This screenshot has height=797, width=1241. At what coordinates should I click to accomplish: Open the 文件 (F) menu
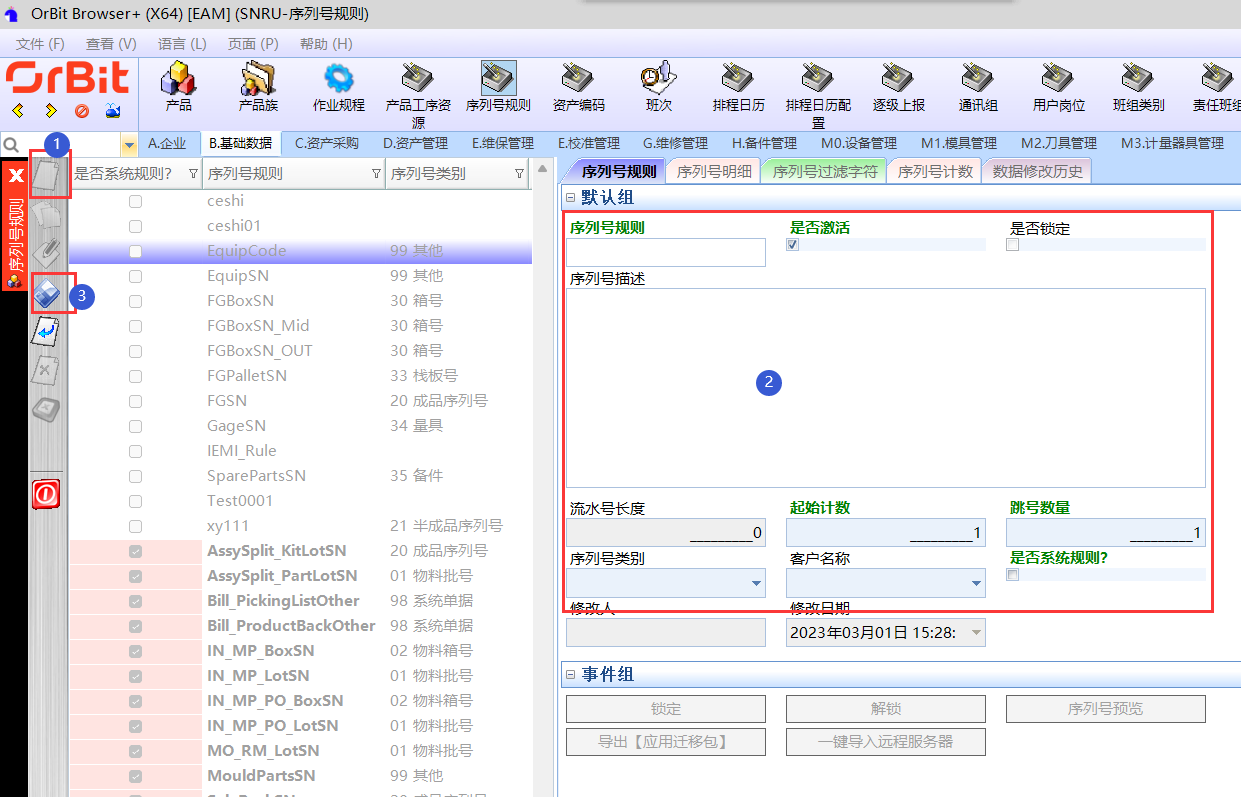(40, 44)
